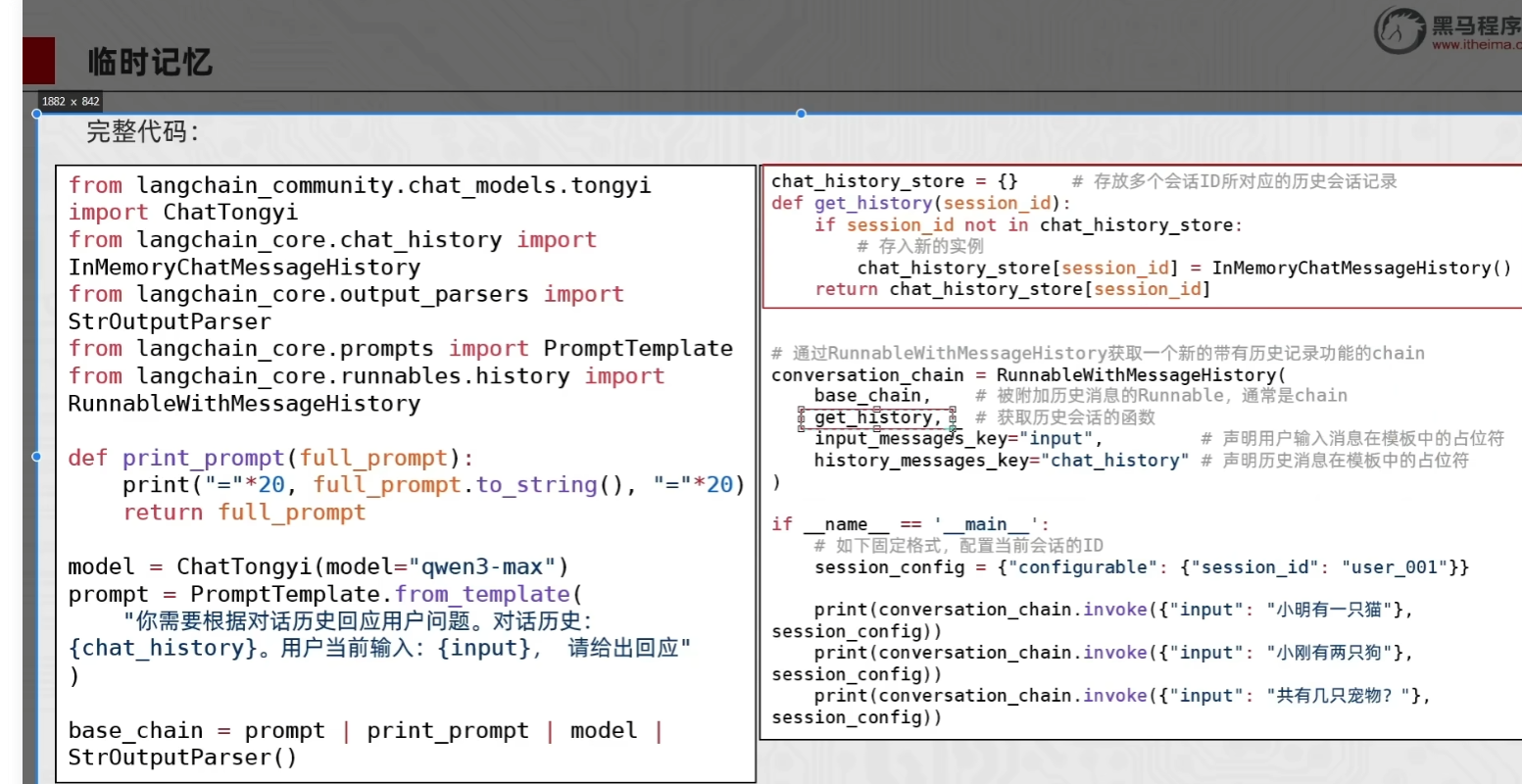The width and height of the screenshot is (1522, 784).
Task: Click the slide title 临时记忆
Action: (x=149, y=63)
